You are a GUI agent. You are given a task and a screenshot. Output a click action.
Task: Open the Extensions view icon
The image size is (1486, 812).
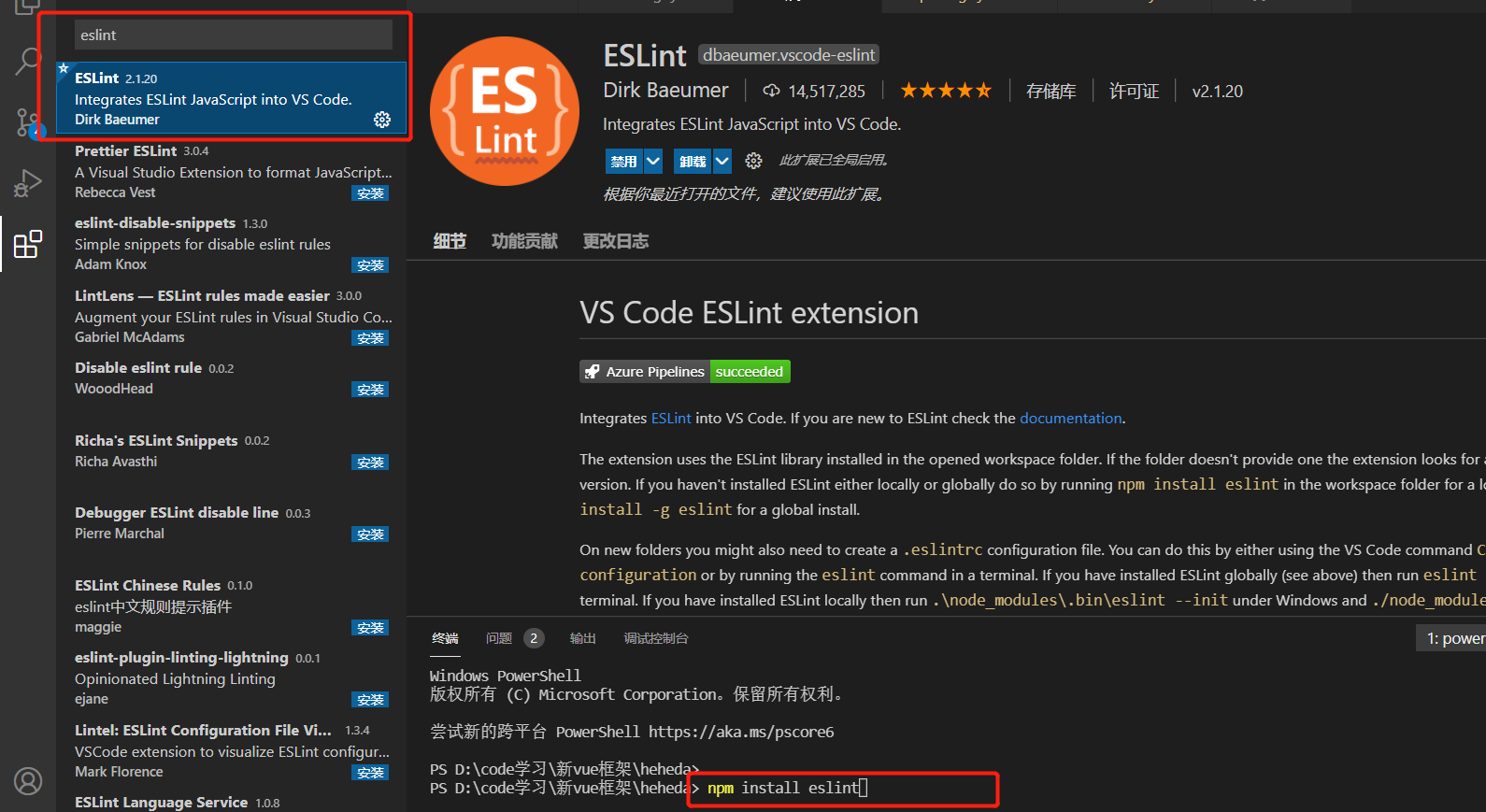[27, 244]
